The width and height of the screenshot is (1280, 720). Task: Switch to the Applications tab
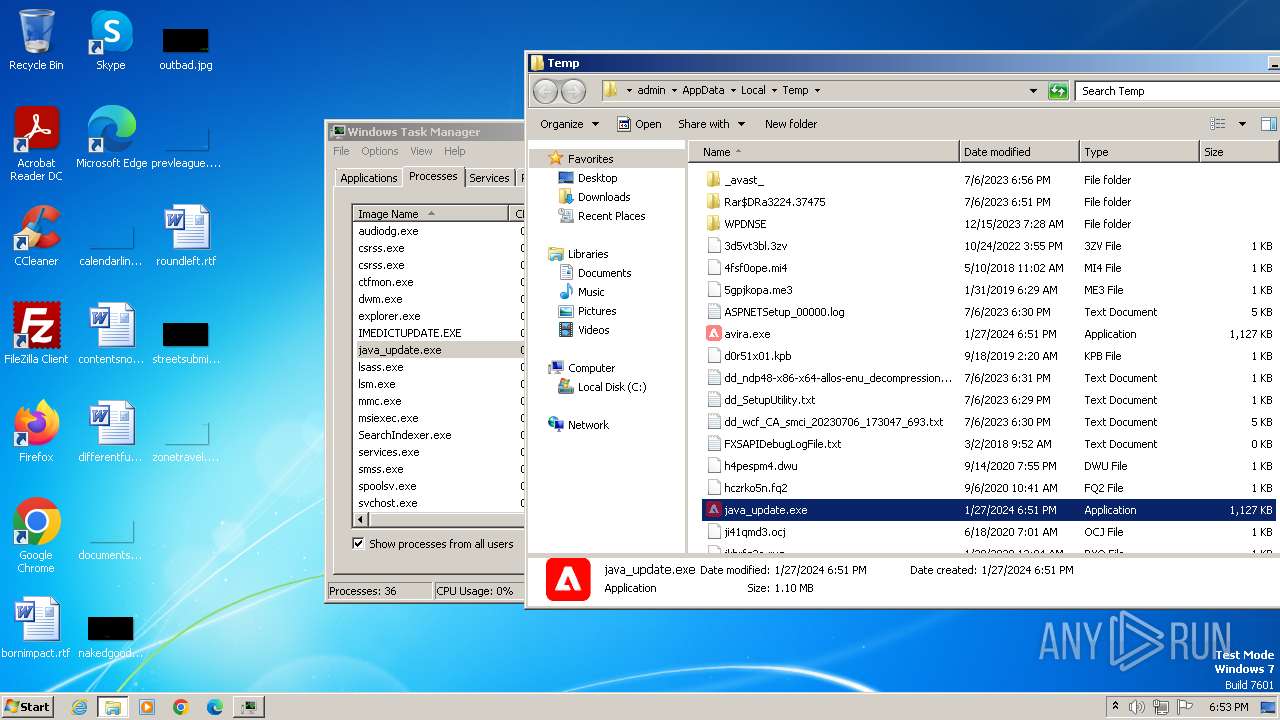[x=368, y=178]
